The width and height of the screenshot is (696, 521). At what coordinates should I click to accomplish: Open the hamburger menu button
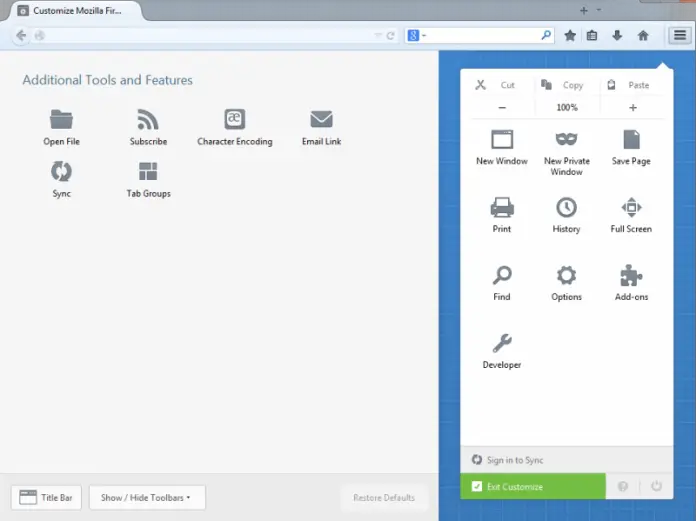tap(680, 35)
